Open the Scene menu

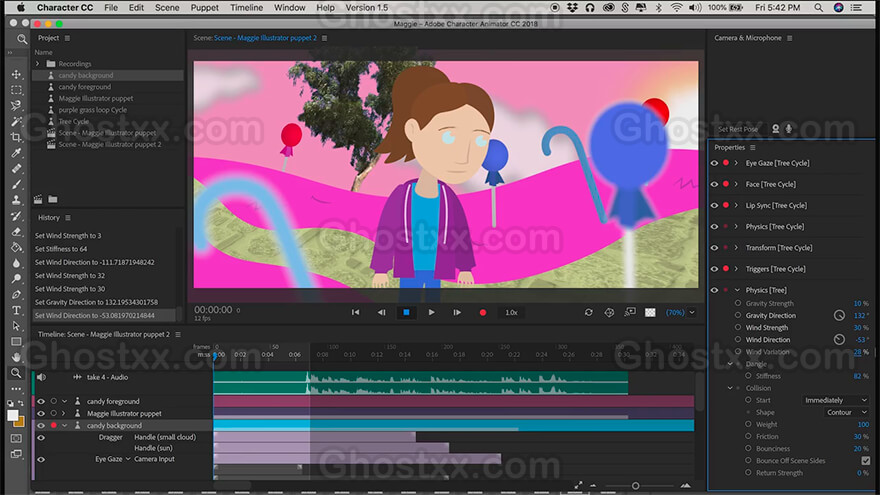click(x=167, y=7)
